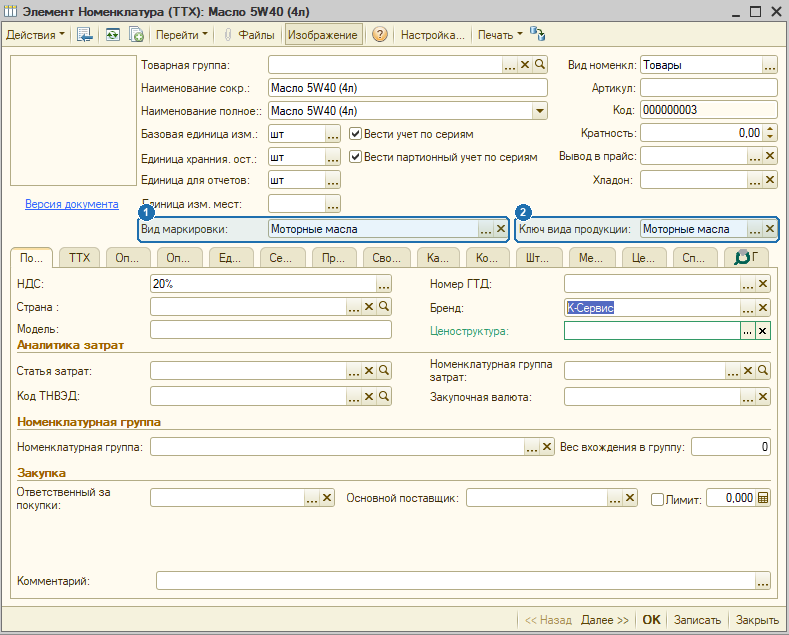Open selection for Вид номенкл. Товары
Image resolution: width=789 pixels, height=635 pixels.
coord(769,65)
